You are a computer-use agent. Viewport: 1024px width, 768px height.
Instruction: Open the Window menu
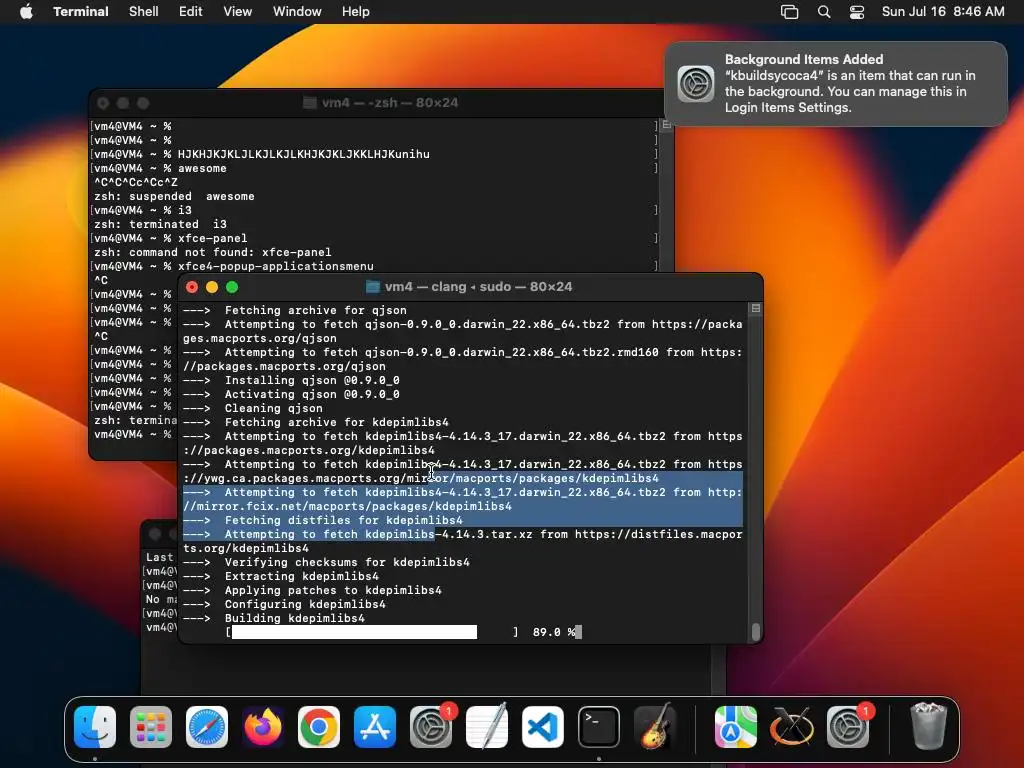click(297, 12)
